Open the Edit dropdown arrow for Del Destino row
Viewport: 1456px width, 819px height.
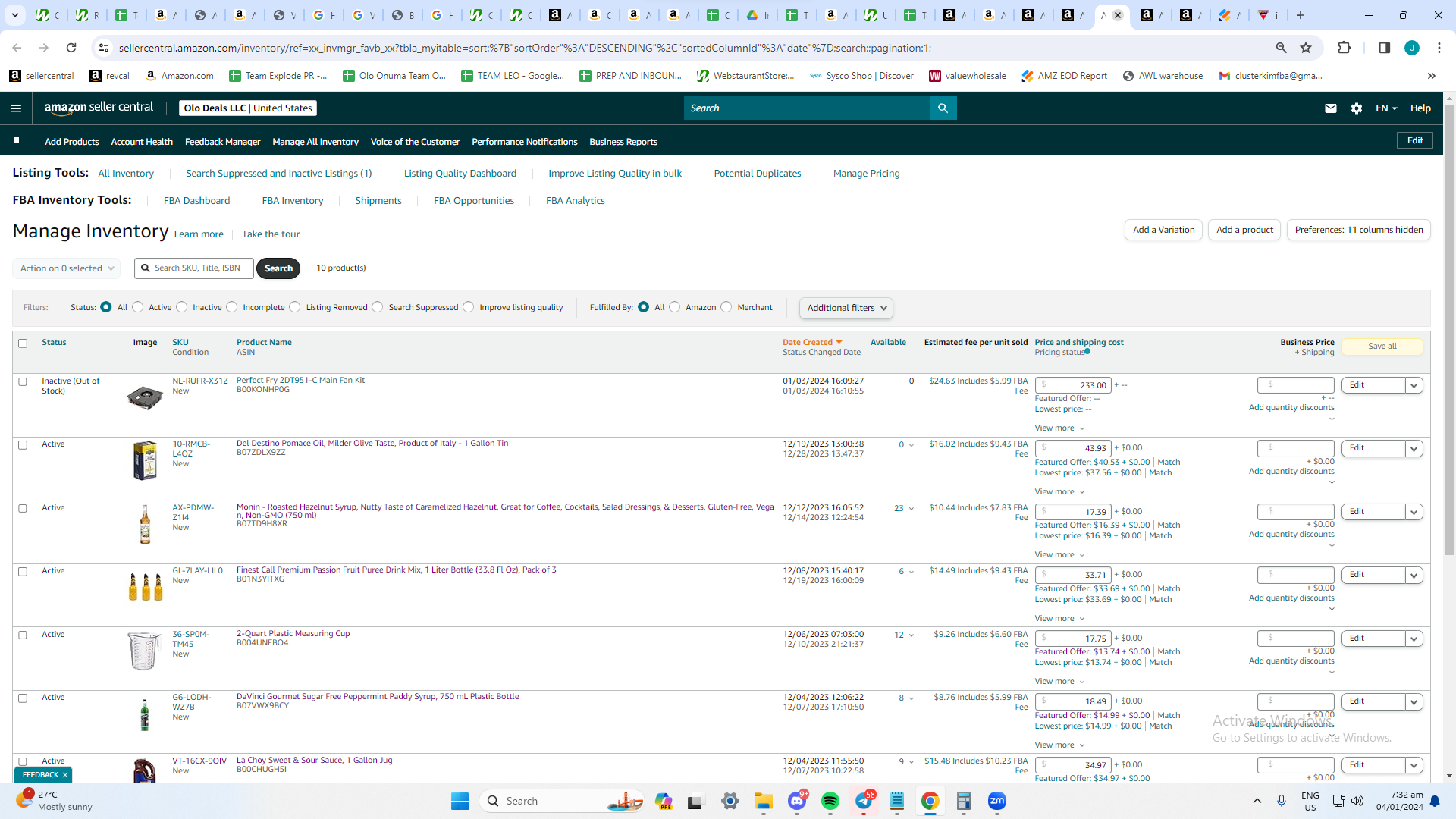pos(1414,448)
